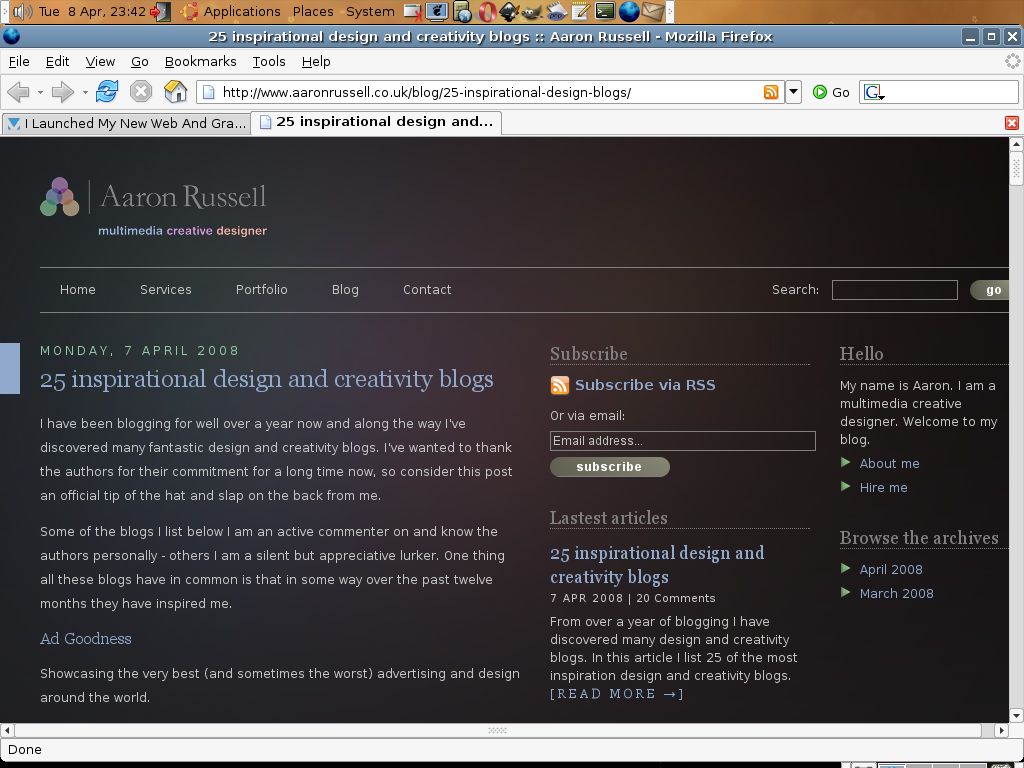This screenshot has height=768, width=1024.
Task: Open the View menu
Action: pos(100,61)
